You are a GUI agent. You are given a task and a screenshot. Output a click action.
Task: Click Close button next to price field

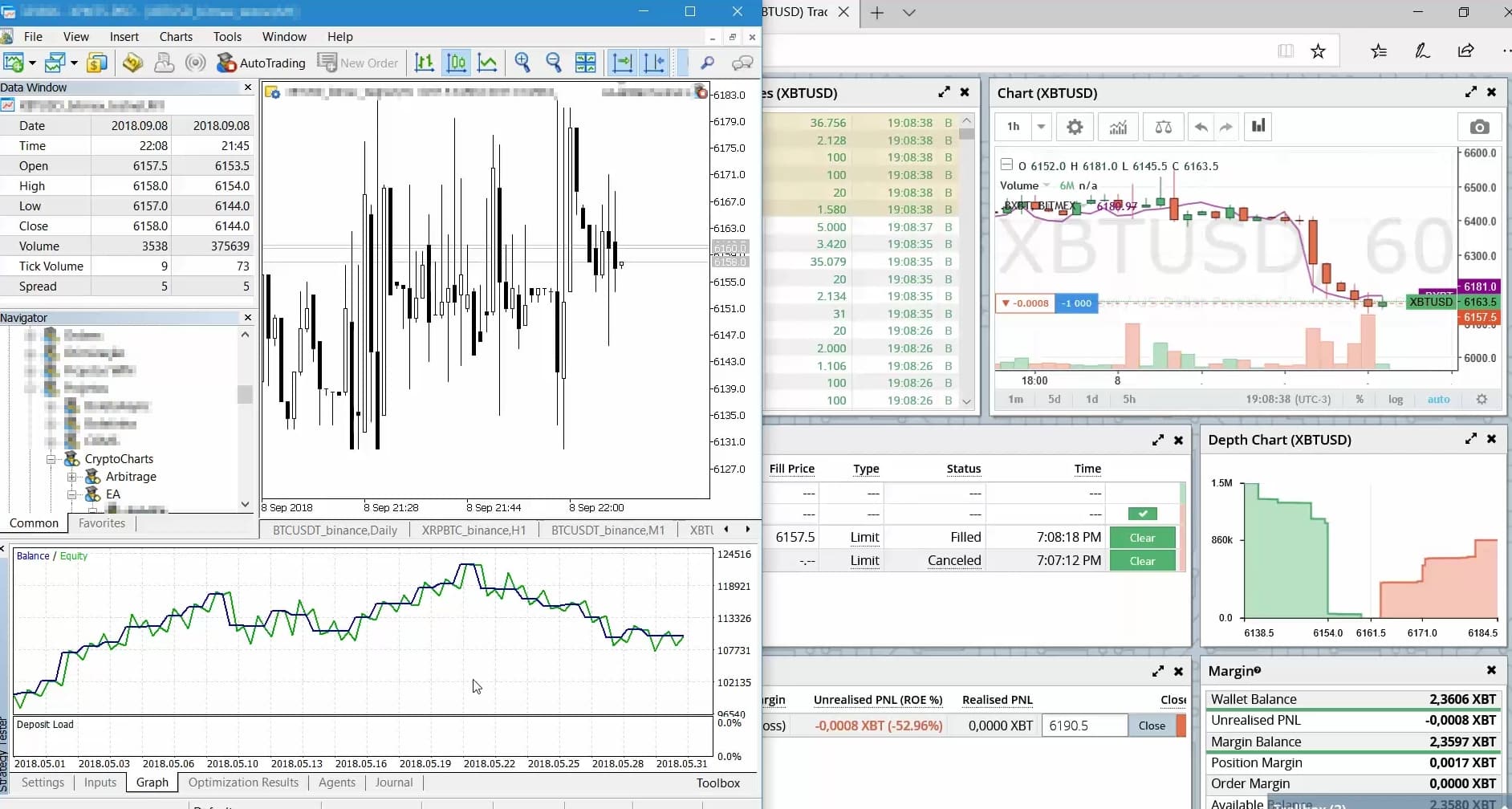point(1152,726)
